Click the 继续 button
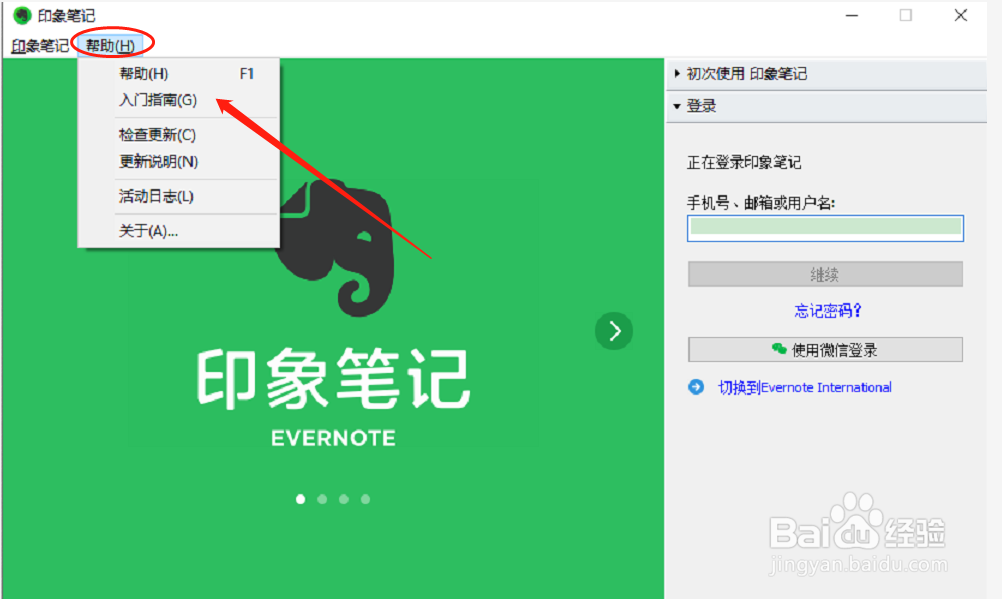Viewport: 1002px width, 599px height. [x=825, y=274]
